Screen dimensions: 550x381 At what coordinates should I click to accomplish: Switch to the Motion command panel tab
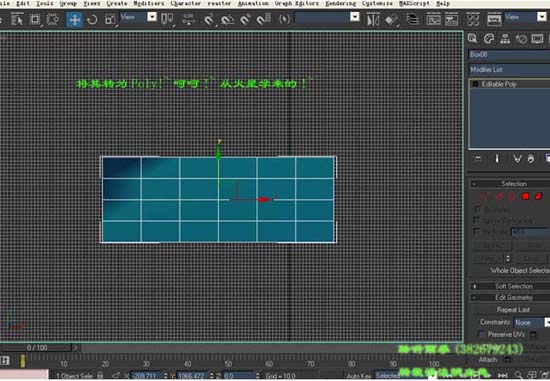tap(521, 39)
